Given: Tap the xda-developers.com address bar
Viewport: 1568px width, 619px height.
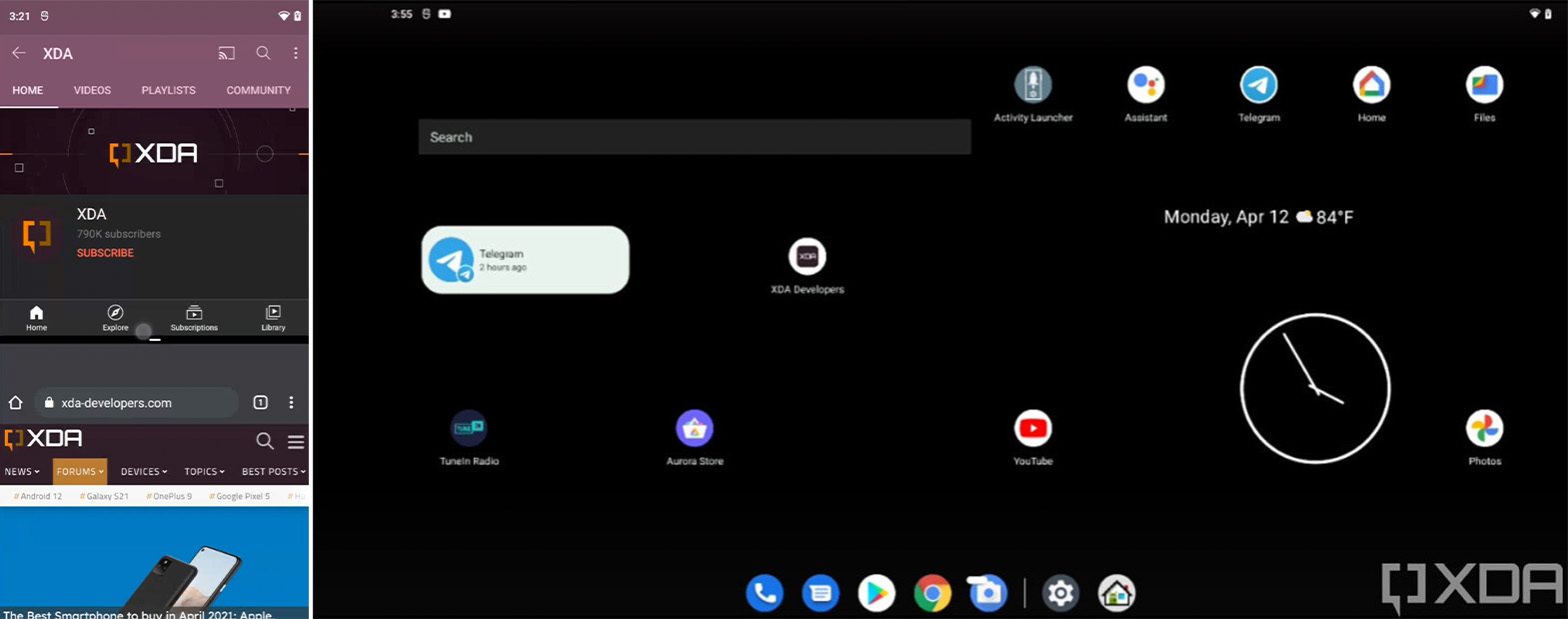Looking at the screenshot, I should pos(136,403).
